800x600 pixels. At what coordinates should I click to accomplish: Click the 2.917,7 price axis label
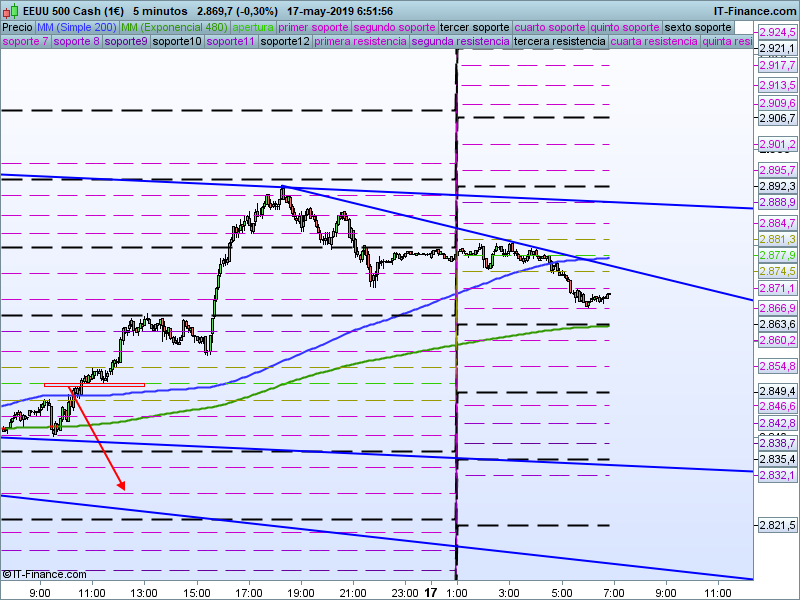click(777, 65)
